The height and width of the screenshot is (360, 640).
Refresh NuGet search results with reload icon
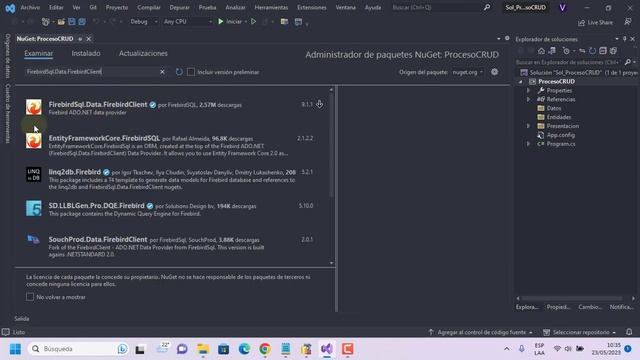(179, 72)
